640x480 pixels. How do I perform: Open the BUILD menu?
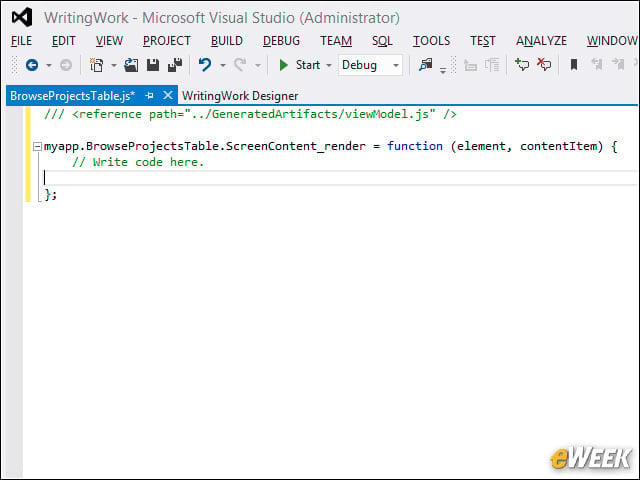click(x=227, y=41)
